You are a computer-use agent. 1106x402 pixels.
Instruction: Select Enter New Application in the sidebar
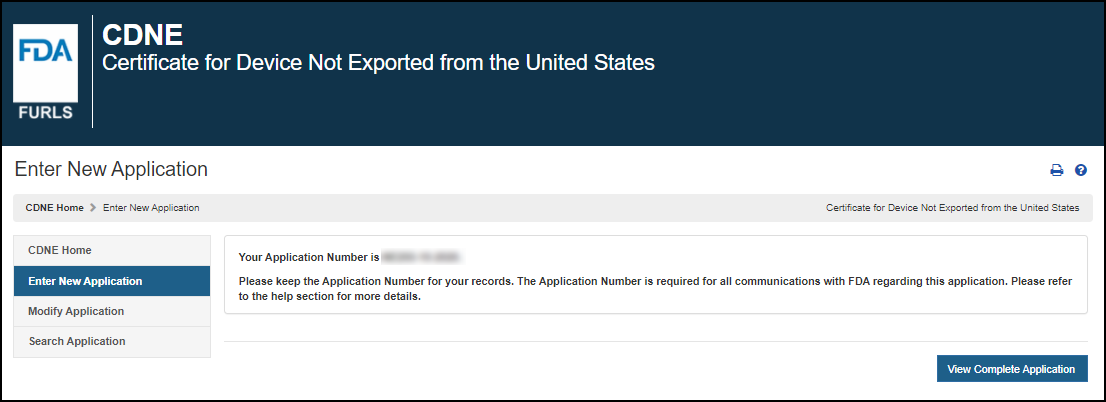click(x=85, y=281)
